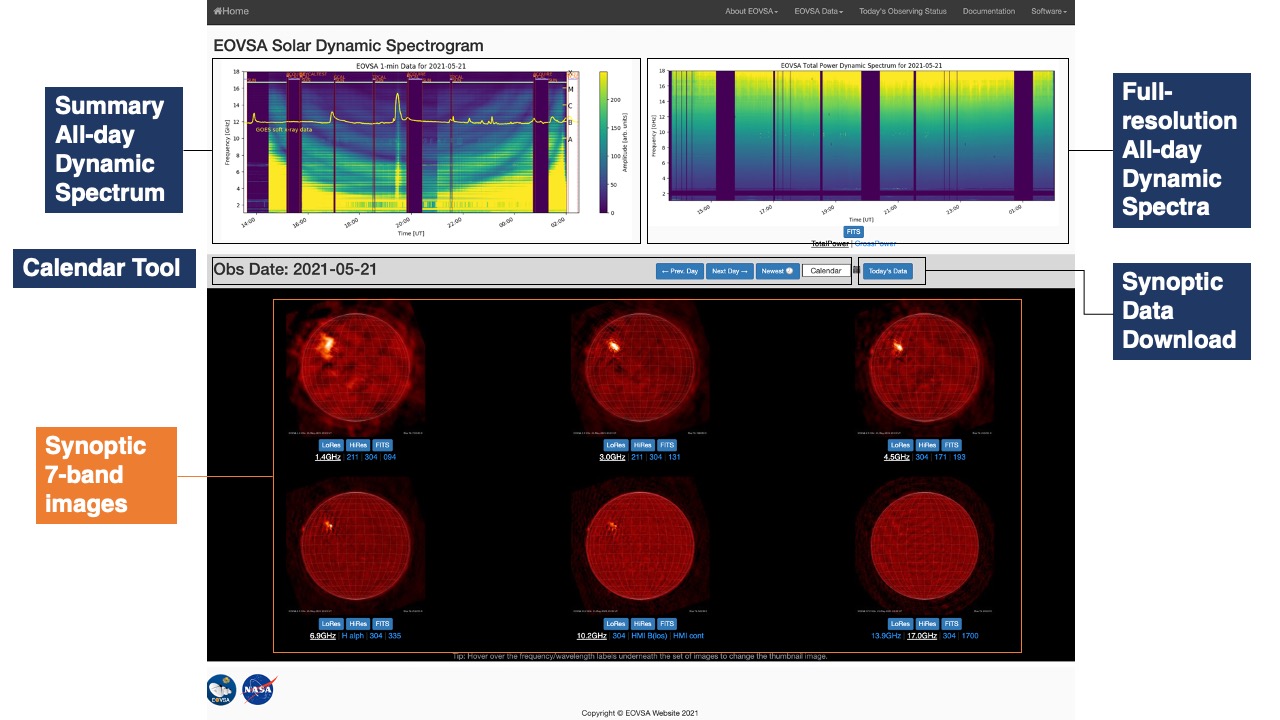The image size is (1280, 720).
Task: Select the TotalPower spectrum view
Action: point(830,243)
